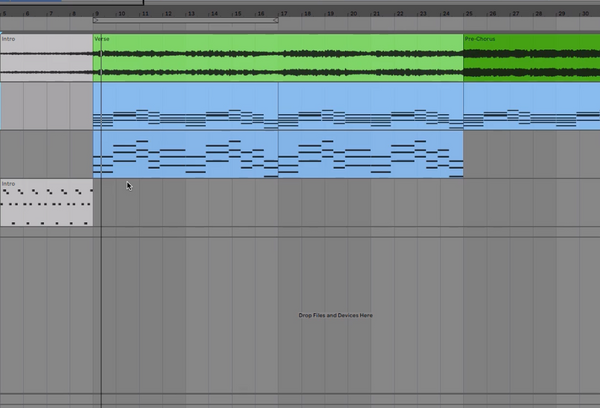600x408 pixels.
Task: Click bar 18 in the beat-time ruler
Action: pos(307,14)
